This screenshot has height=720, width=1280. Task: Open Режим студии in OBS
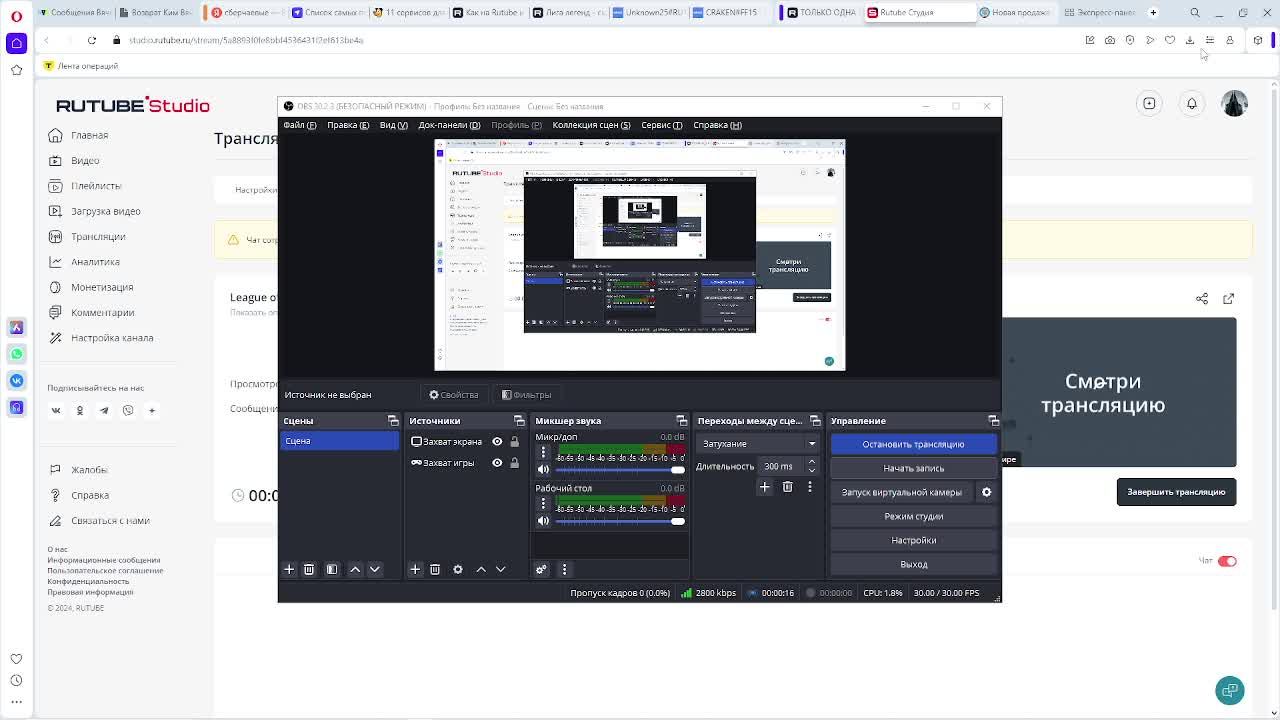(x=914, y=516)
